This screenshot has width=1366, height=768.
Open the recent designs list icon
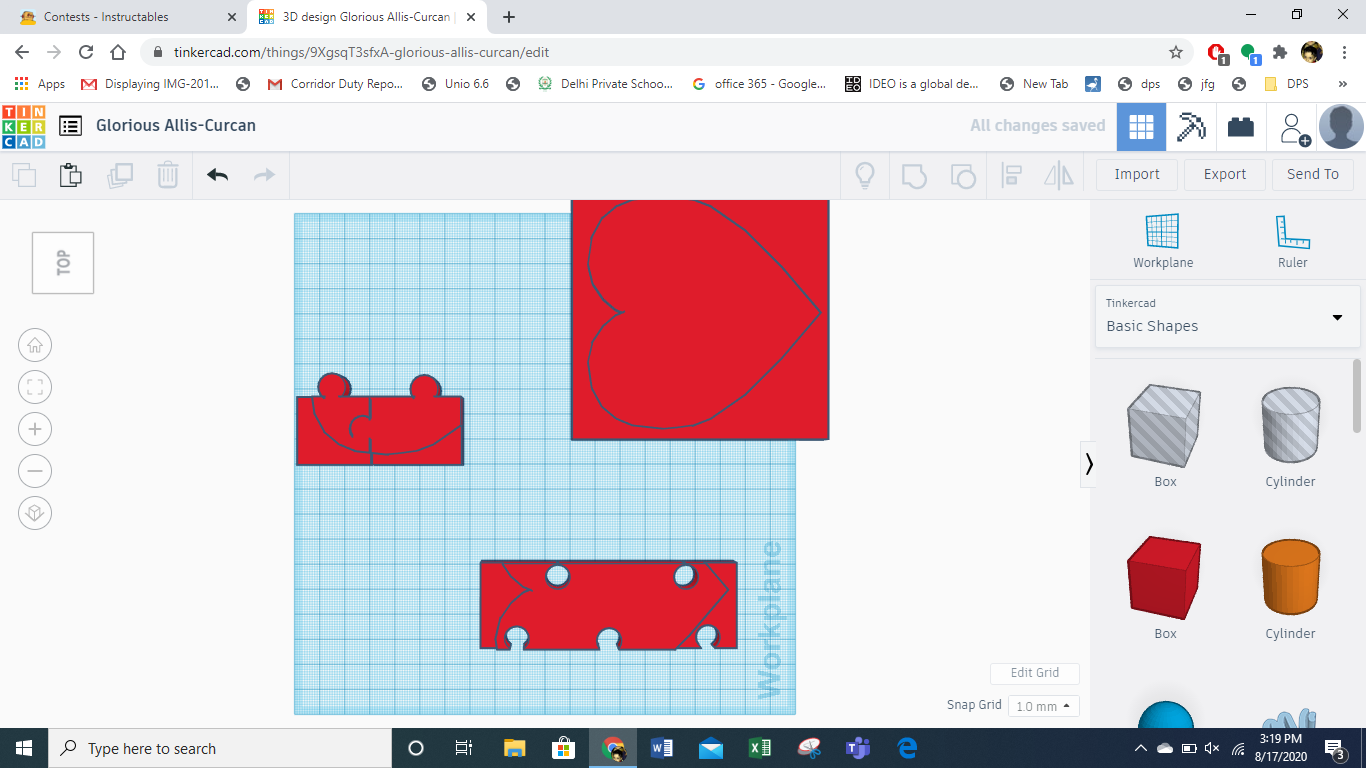tap(70, 126)
